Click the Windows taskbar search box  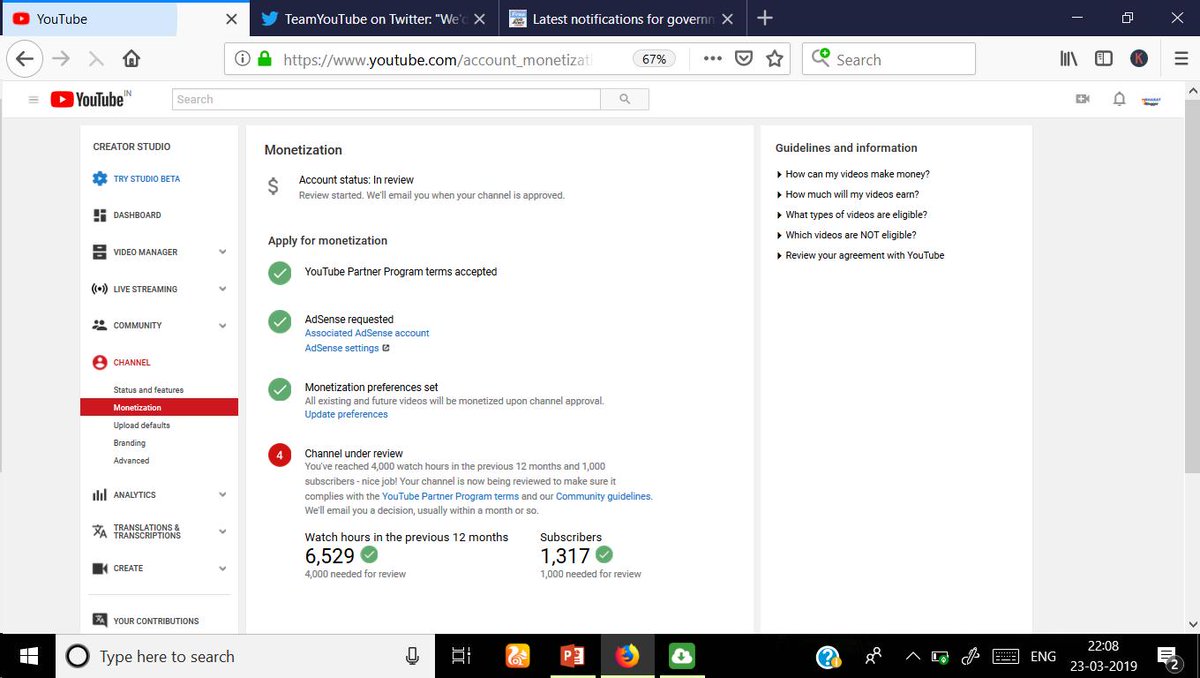(246, 656)
